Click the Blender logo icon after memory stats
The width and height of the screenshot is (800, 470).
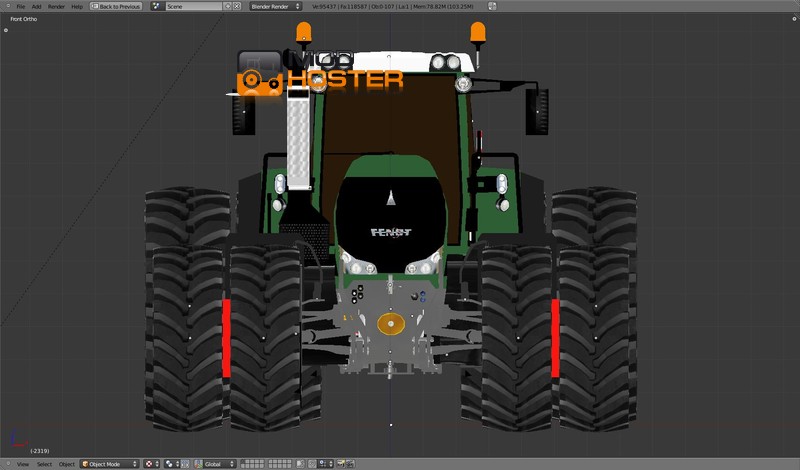(492, 6)
